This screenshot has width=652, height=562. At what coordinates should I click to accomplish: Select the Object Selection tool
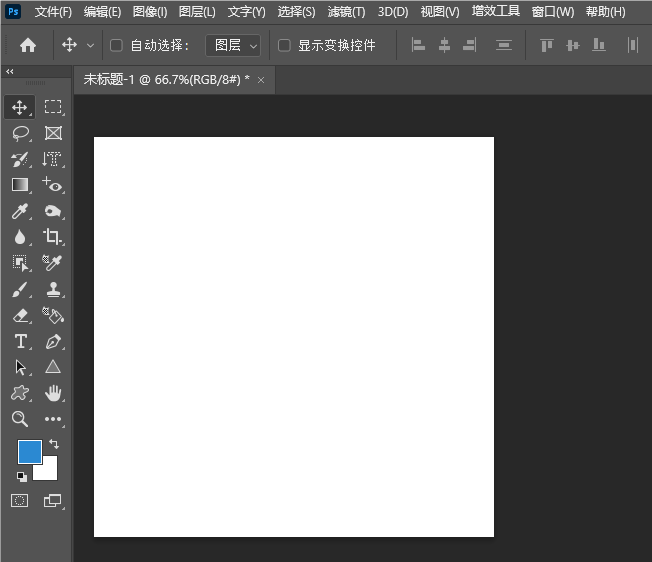click(20, 263)
